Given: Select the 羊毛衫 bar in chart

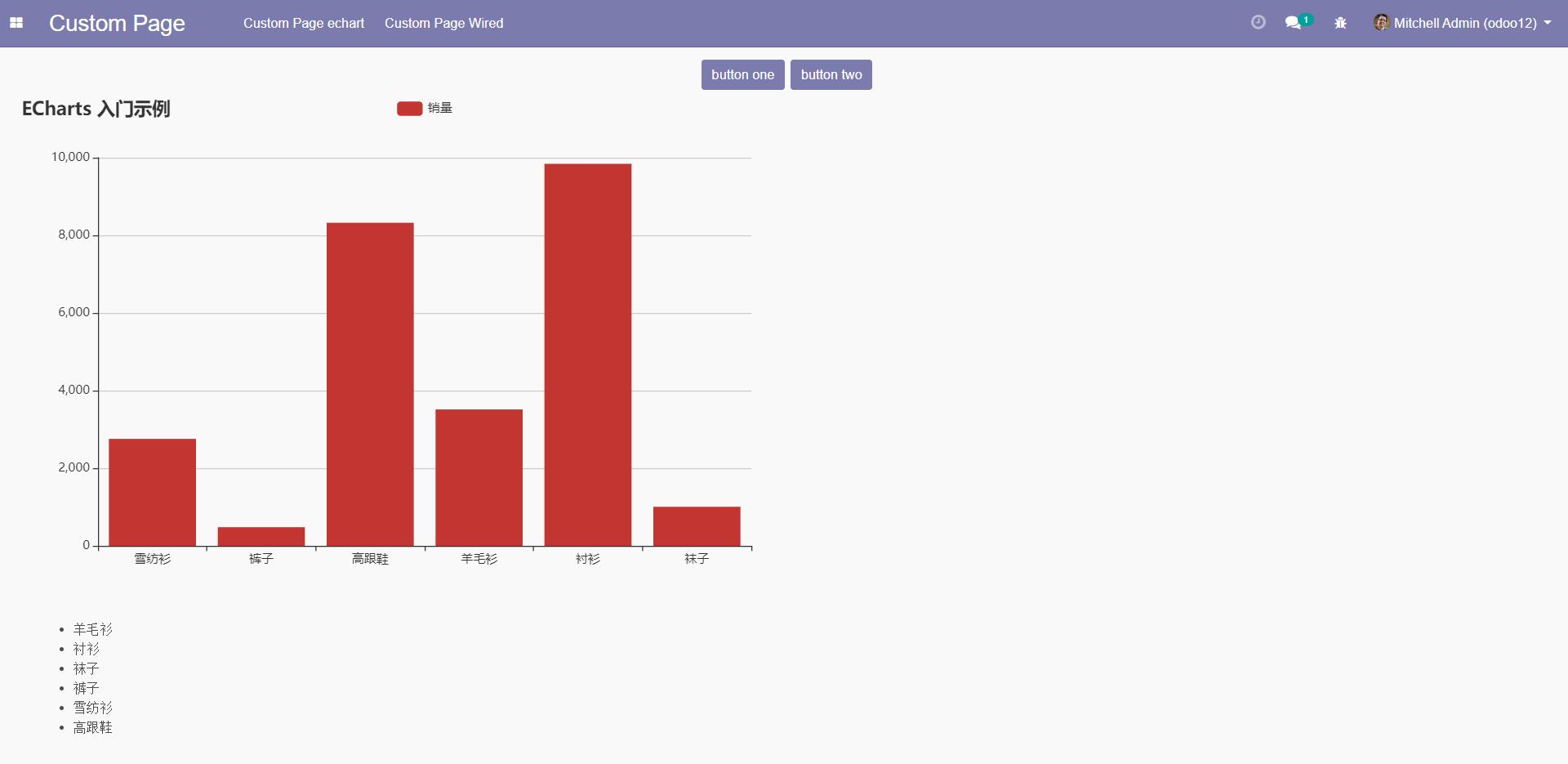Looking at the screenshot, I should tap(479, 477).
